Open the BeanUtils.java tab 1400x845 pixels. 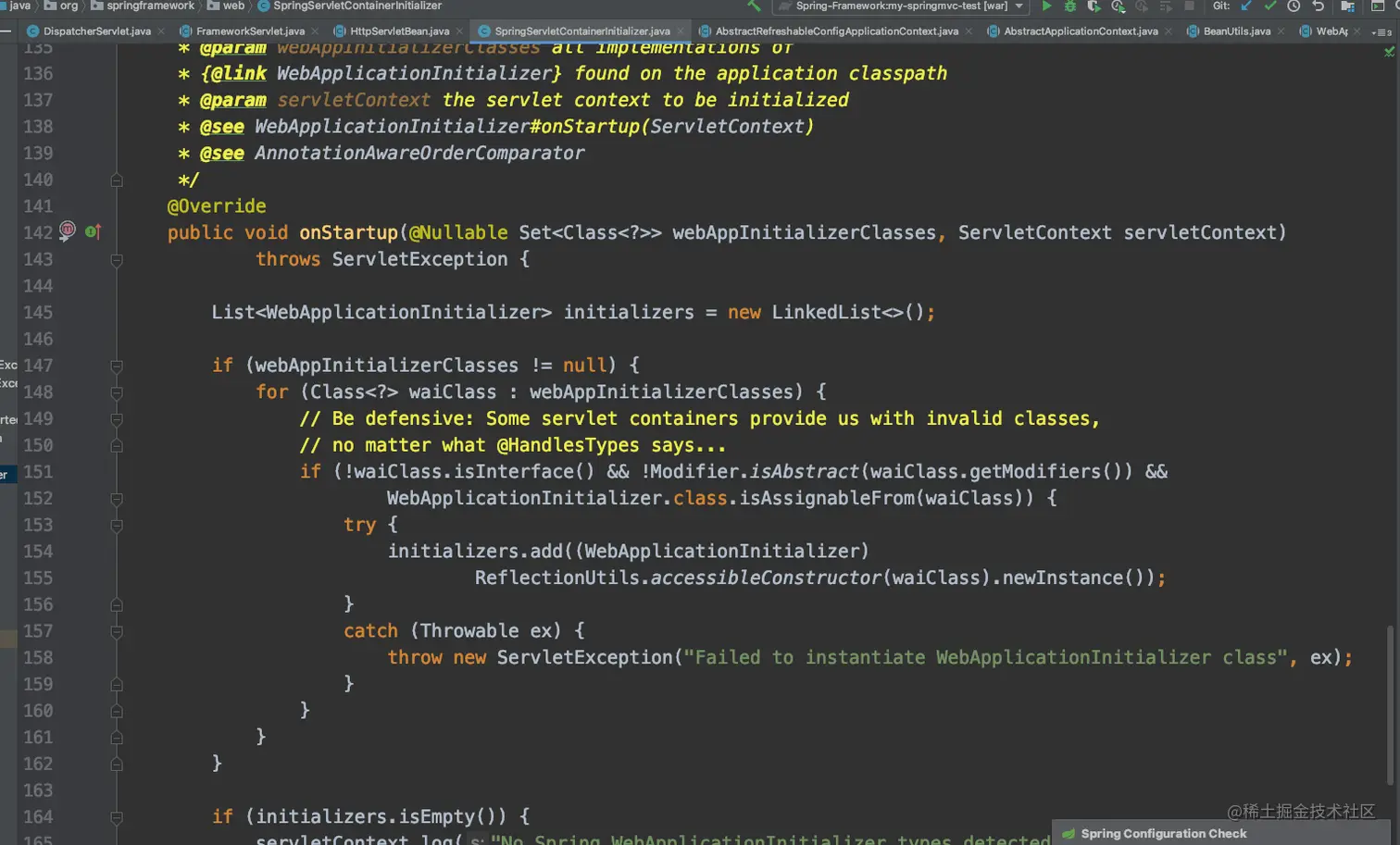(x=1236, y=31)
